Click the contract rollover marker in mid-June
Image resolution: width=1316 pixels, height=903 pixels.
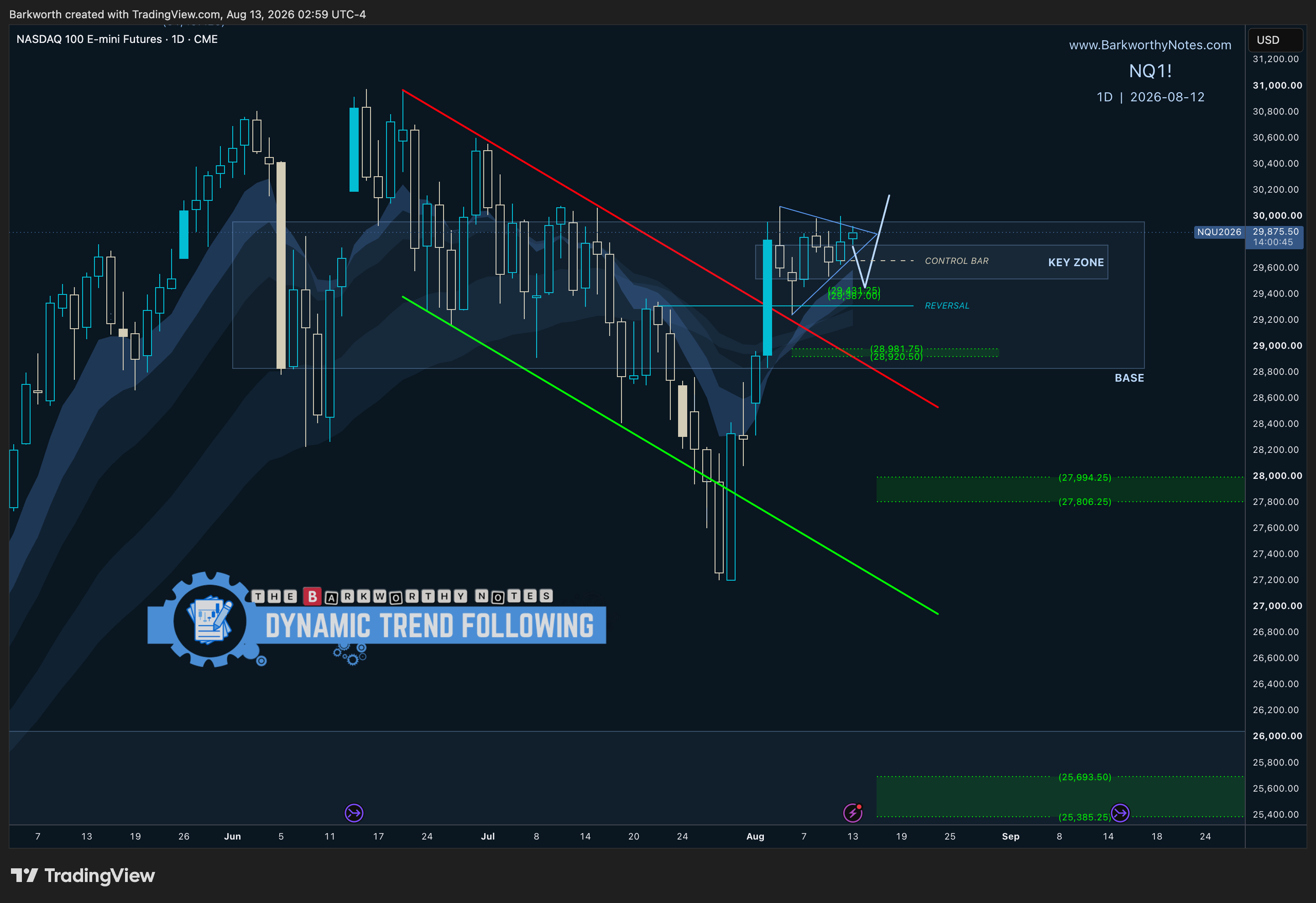pos(354,813)
